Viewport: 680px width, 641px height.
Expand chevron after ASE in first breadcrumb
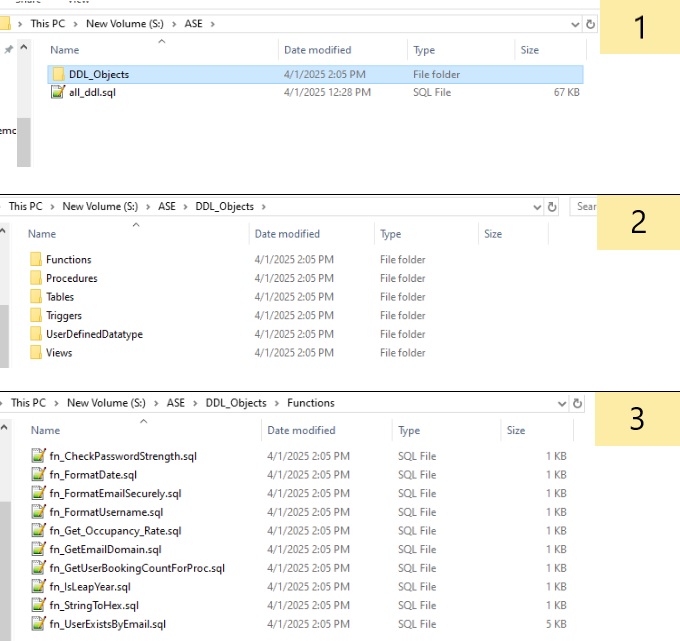[212, 23]
